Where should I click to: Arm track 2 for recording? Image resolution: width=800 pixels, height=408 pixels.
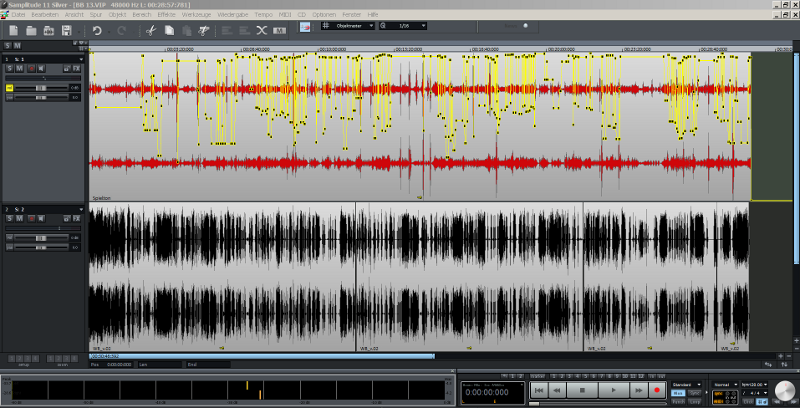32,219
